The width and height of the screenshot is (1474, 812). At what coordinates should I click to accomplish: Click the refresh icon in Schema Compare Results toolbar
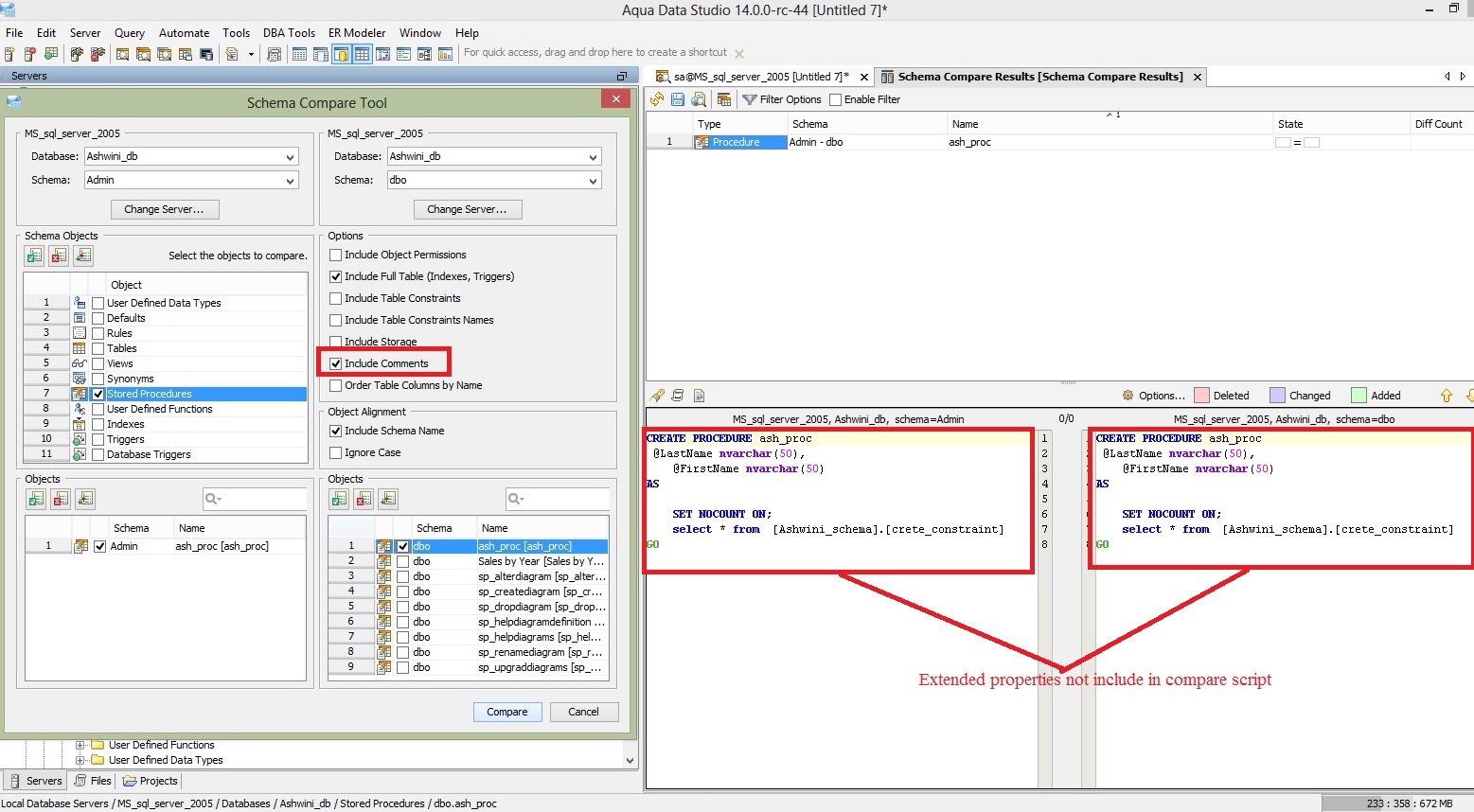coord(657,99)
